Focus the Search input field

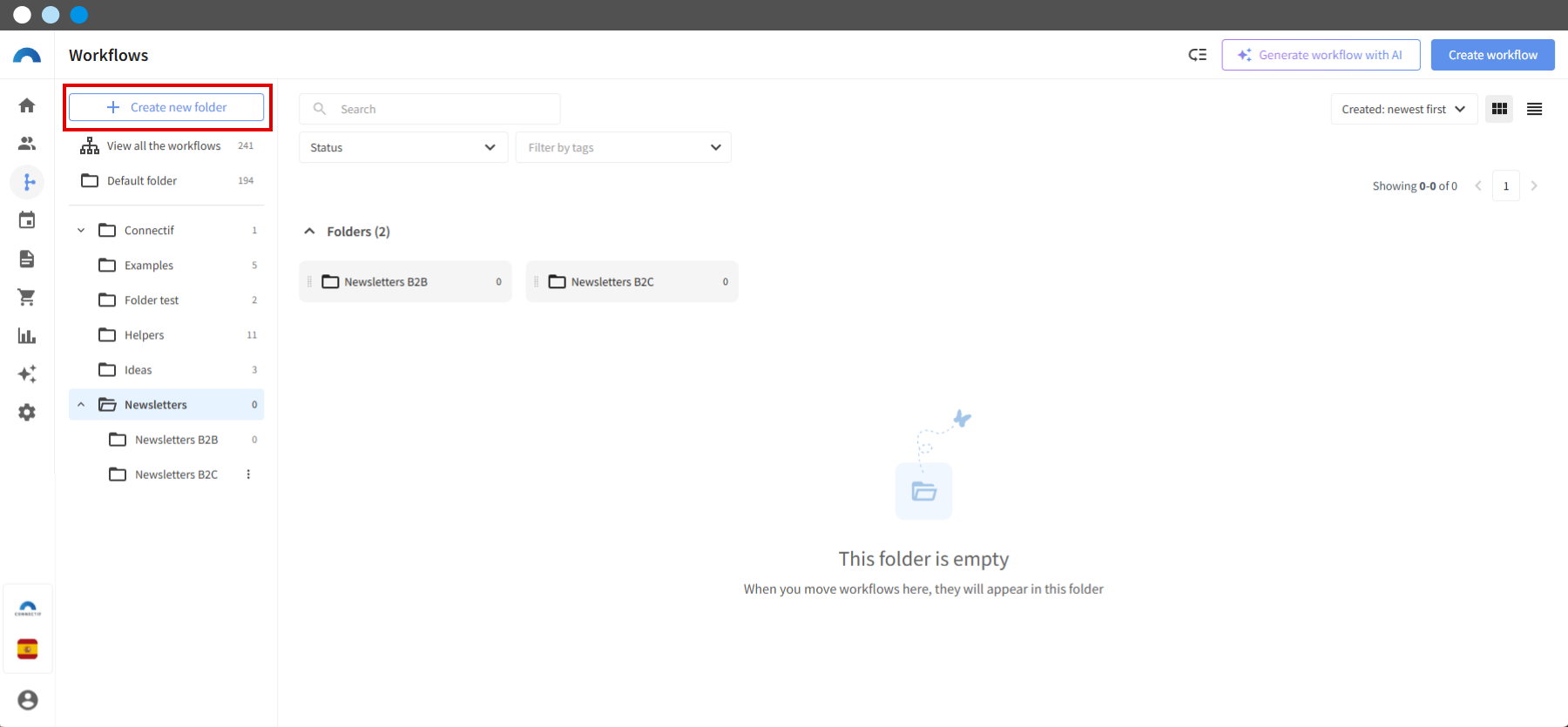point(429,109)
